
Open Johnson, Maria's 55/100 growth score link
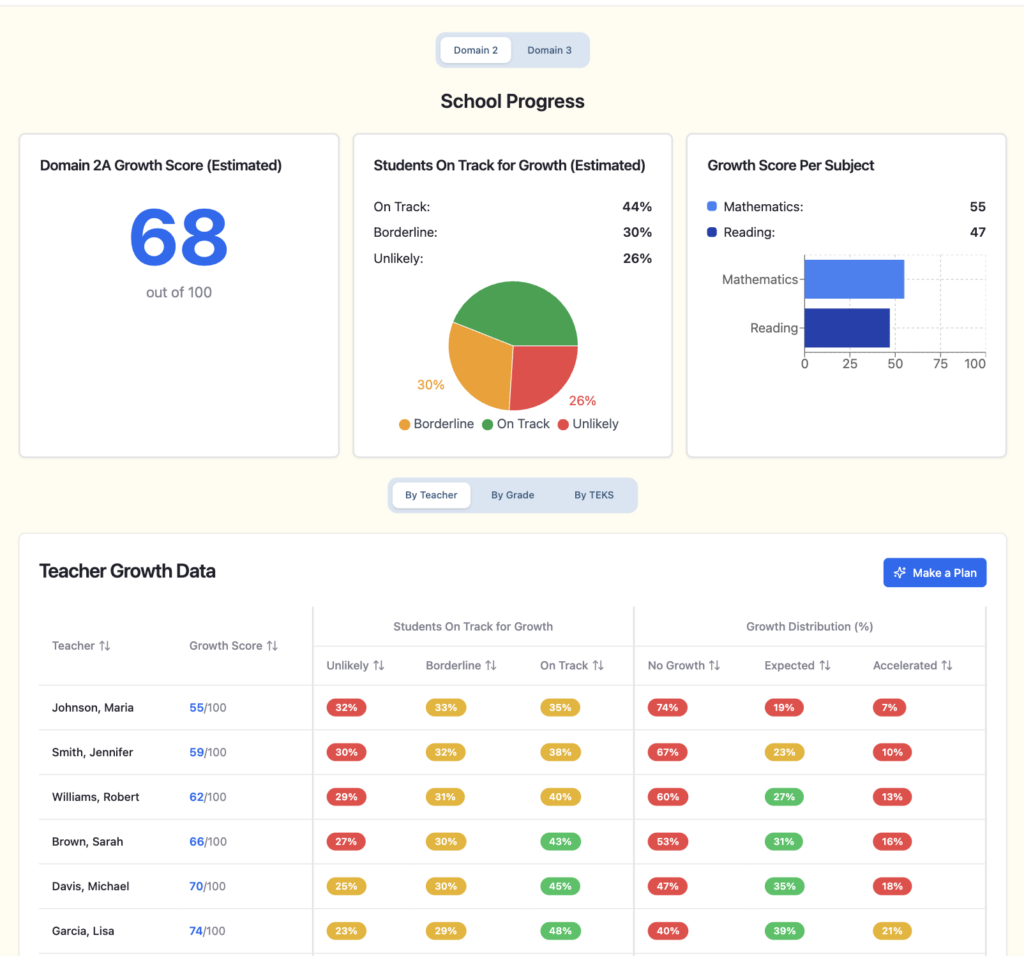(x=195, y=707)
